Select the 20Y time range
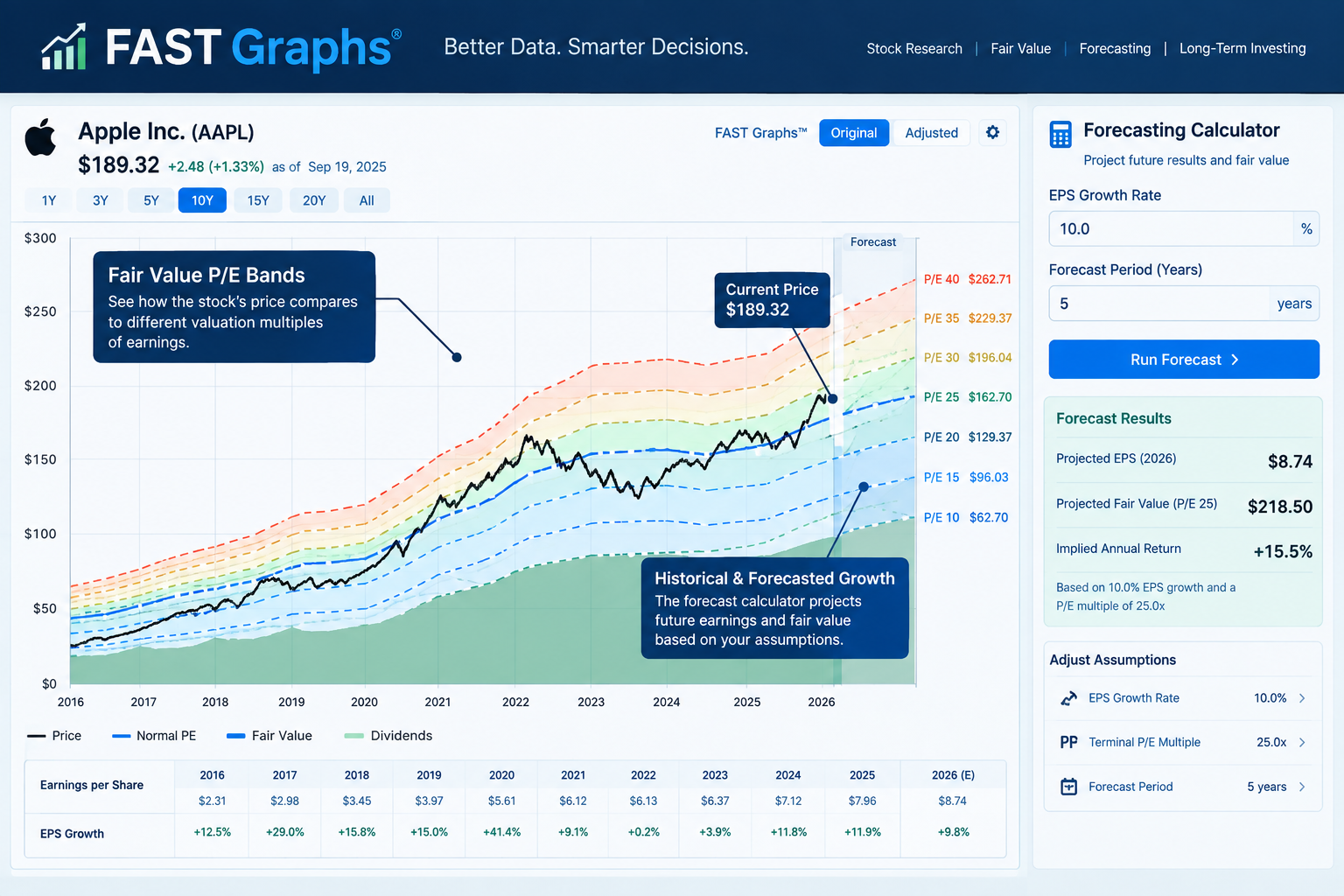 pos(314,200)
